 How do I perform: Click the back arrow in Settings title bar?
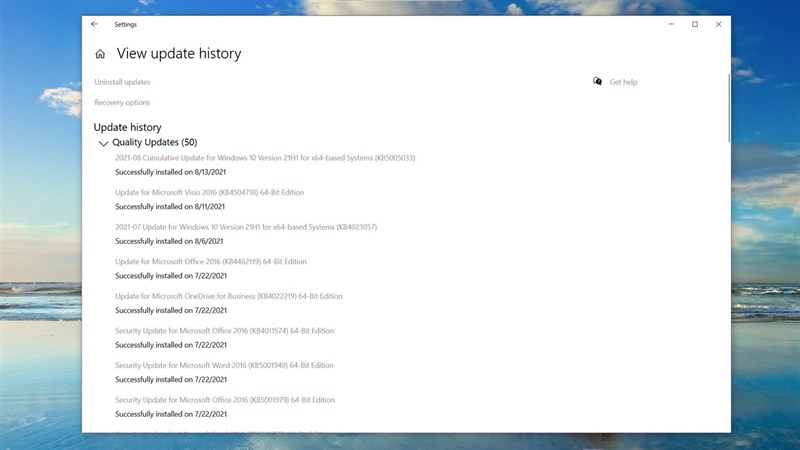click(95, 24)
